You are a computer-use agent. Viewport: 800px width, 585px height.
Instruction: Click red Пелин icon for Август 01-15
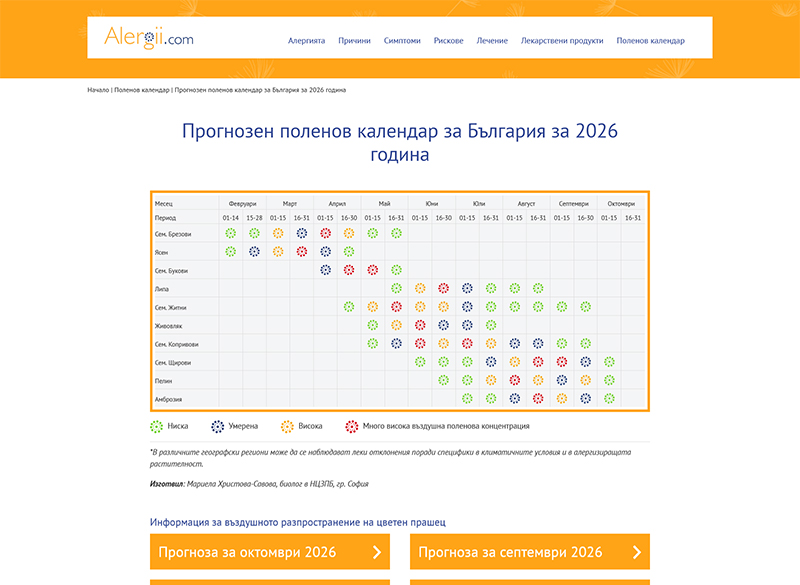515,380
